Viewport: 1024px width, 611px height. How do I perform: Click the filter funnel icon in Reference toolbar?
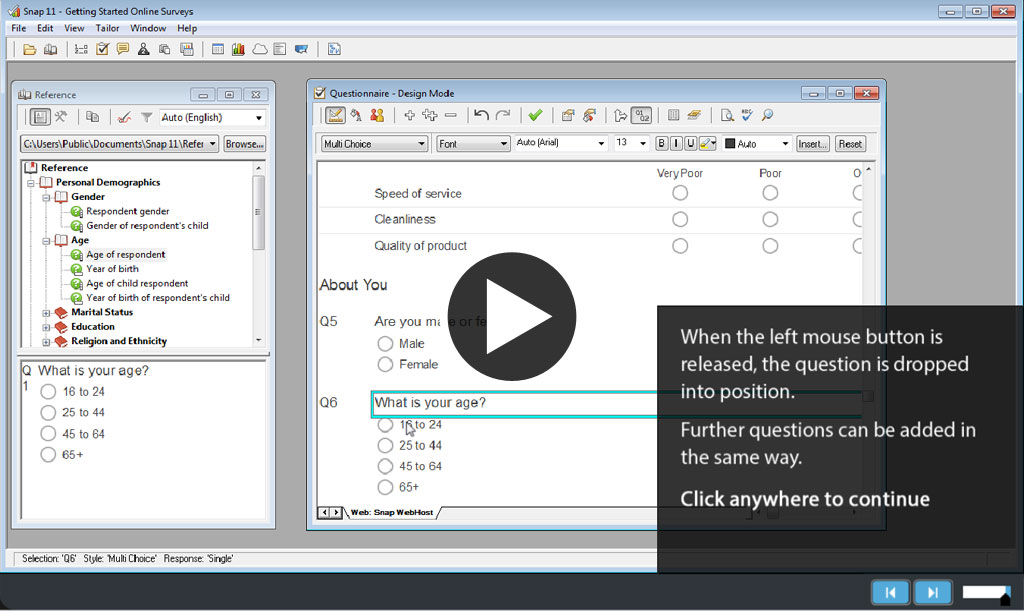[146, 118]
